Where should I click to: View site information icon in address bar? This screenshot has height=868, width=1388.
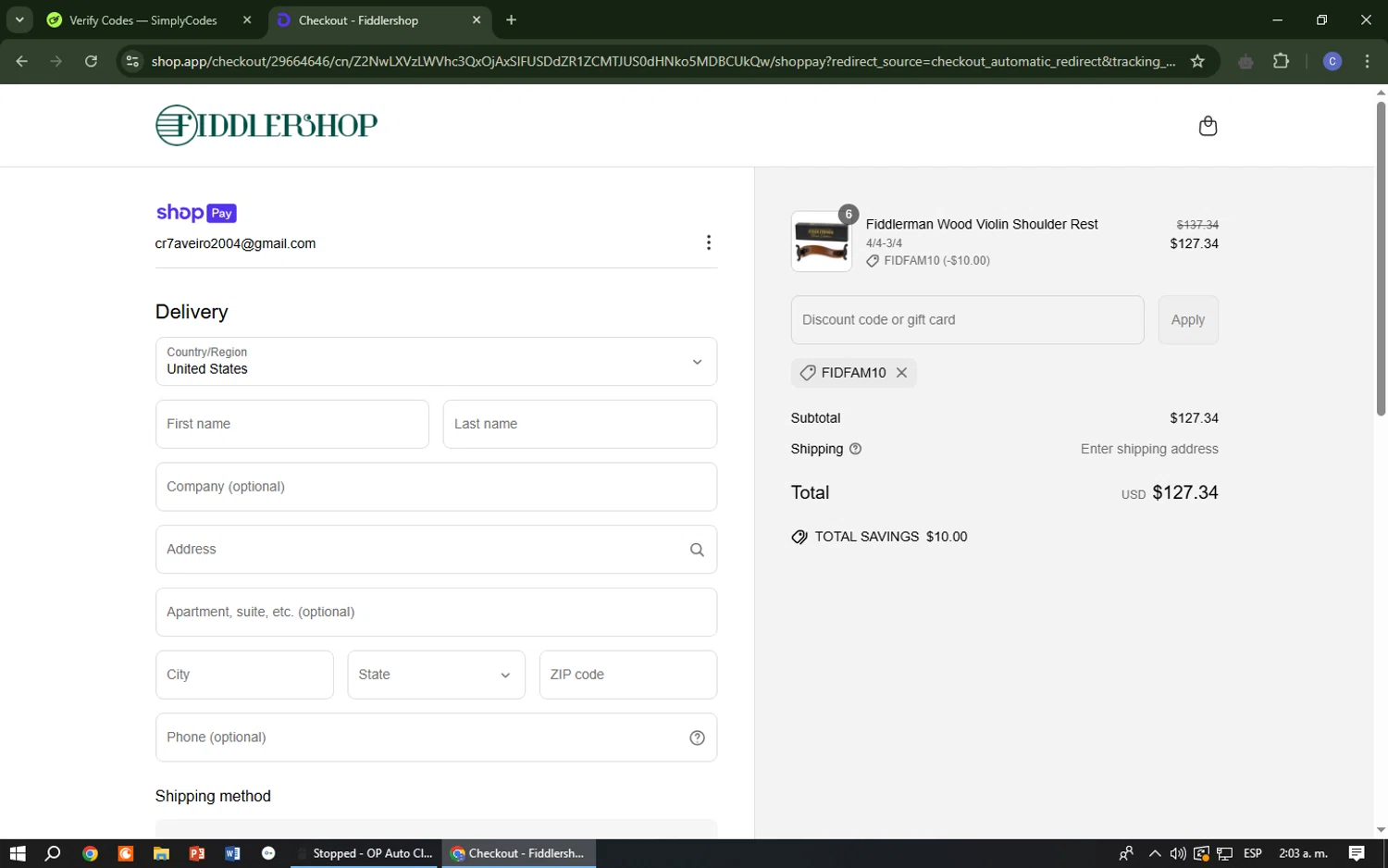pos(132,61)
